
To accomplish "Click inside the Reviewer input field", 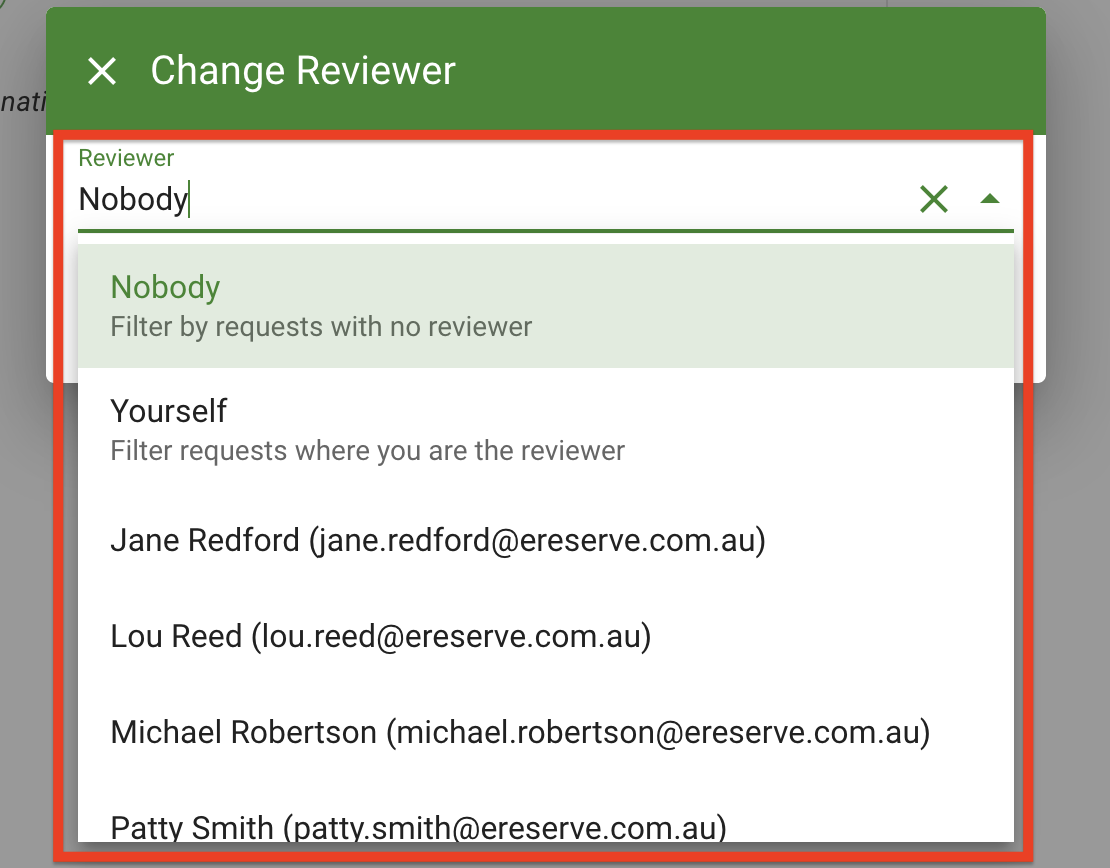I will (400, 198).
